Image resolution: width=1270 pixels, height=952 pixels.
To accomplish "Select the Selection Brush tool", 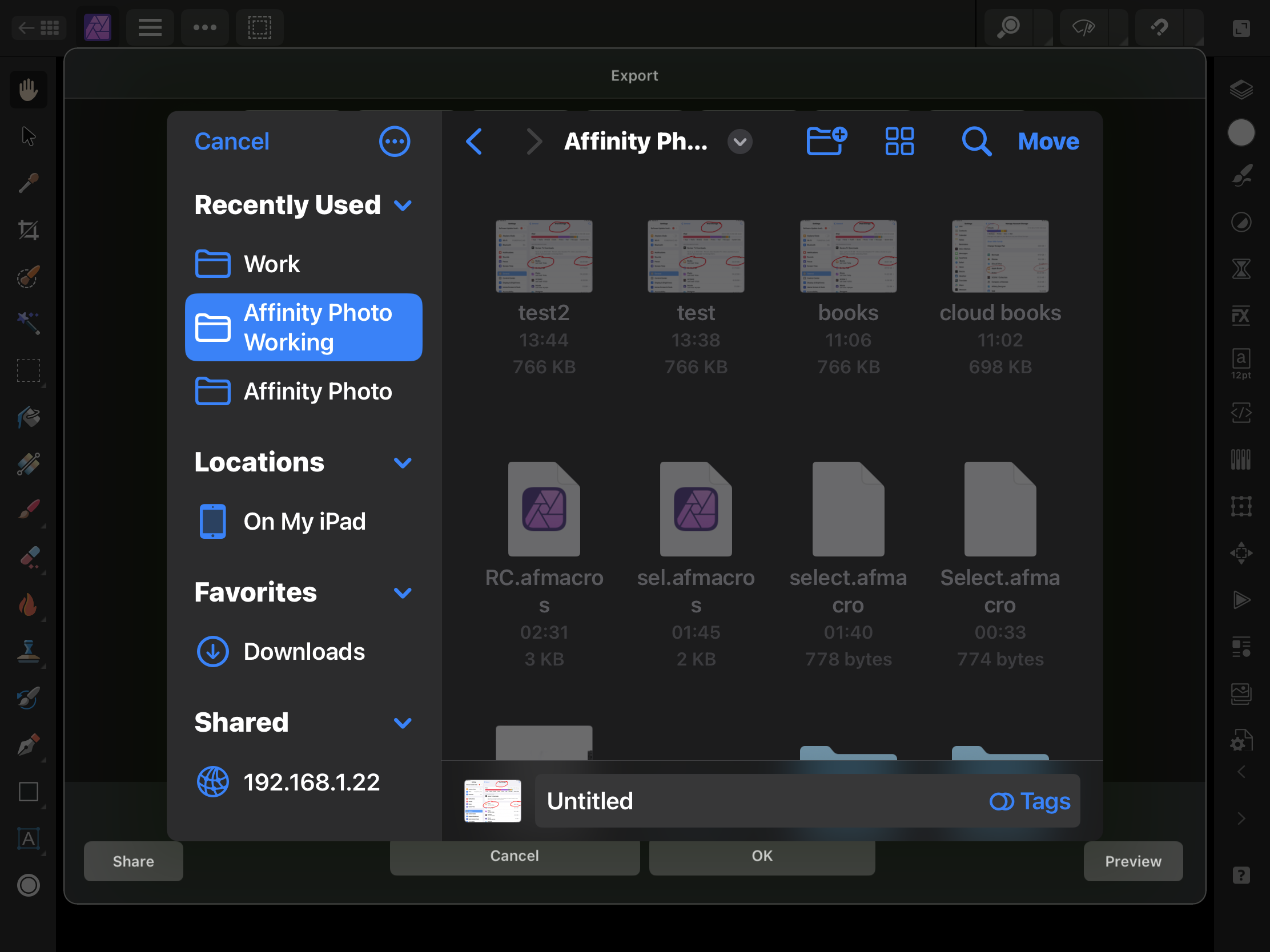I will click(28, 277).
